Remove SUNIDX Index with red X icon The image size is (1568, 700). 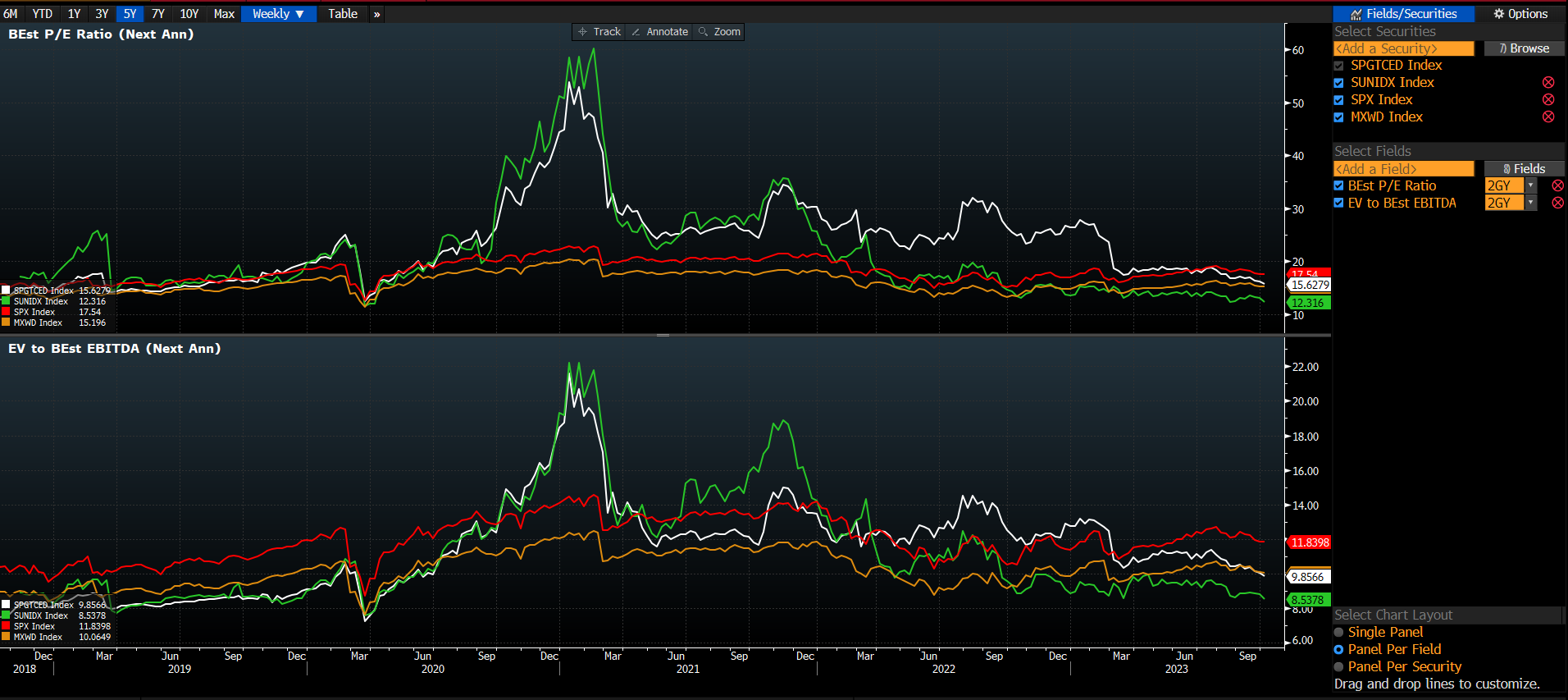click(x=1548, y=83)
